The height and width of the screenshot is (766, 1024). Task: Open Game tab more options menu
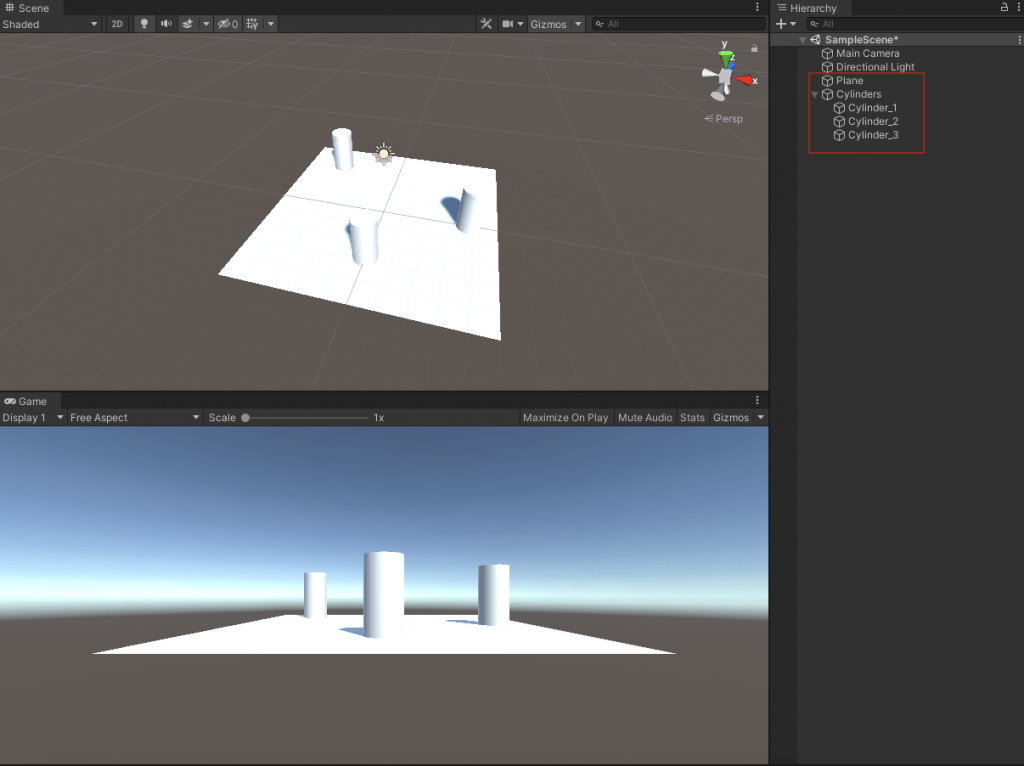(758, 400)
